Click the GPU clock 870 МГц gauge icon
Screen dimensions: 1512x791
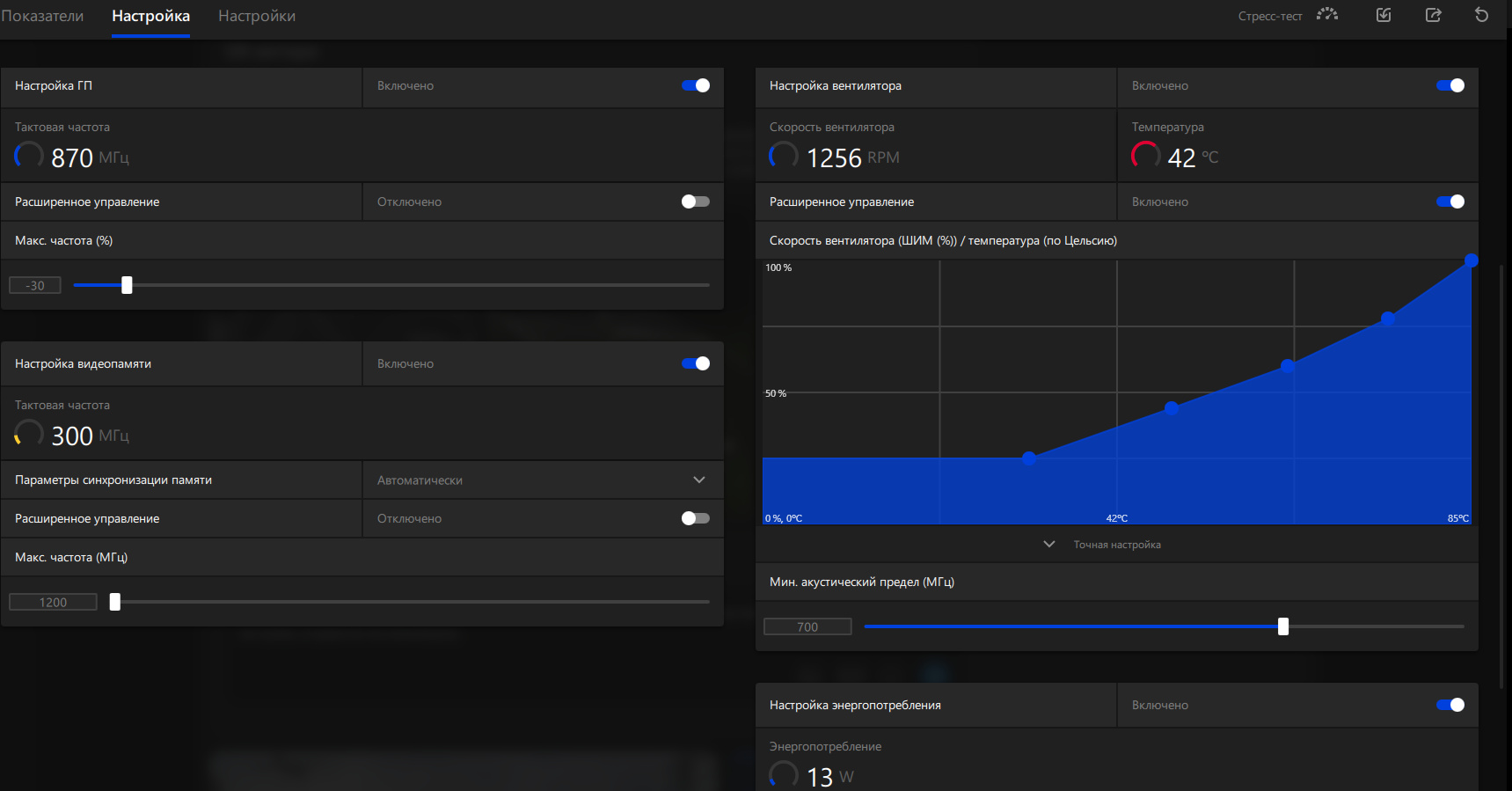pyautogui.click(x=29, y=156)
